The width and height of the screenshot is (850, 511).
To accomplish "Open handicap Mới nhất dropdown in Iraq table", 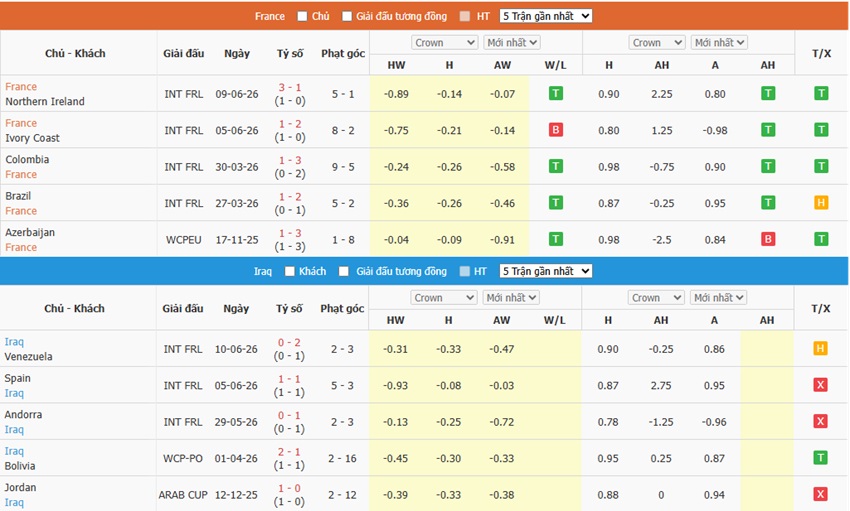I will click(x=718, y=298).
